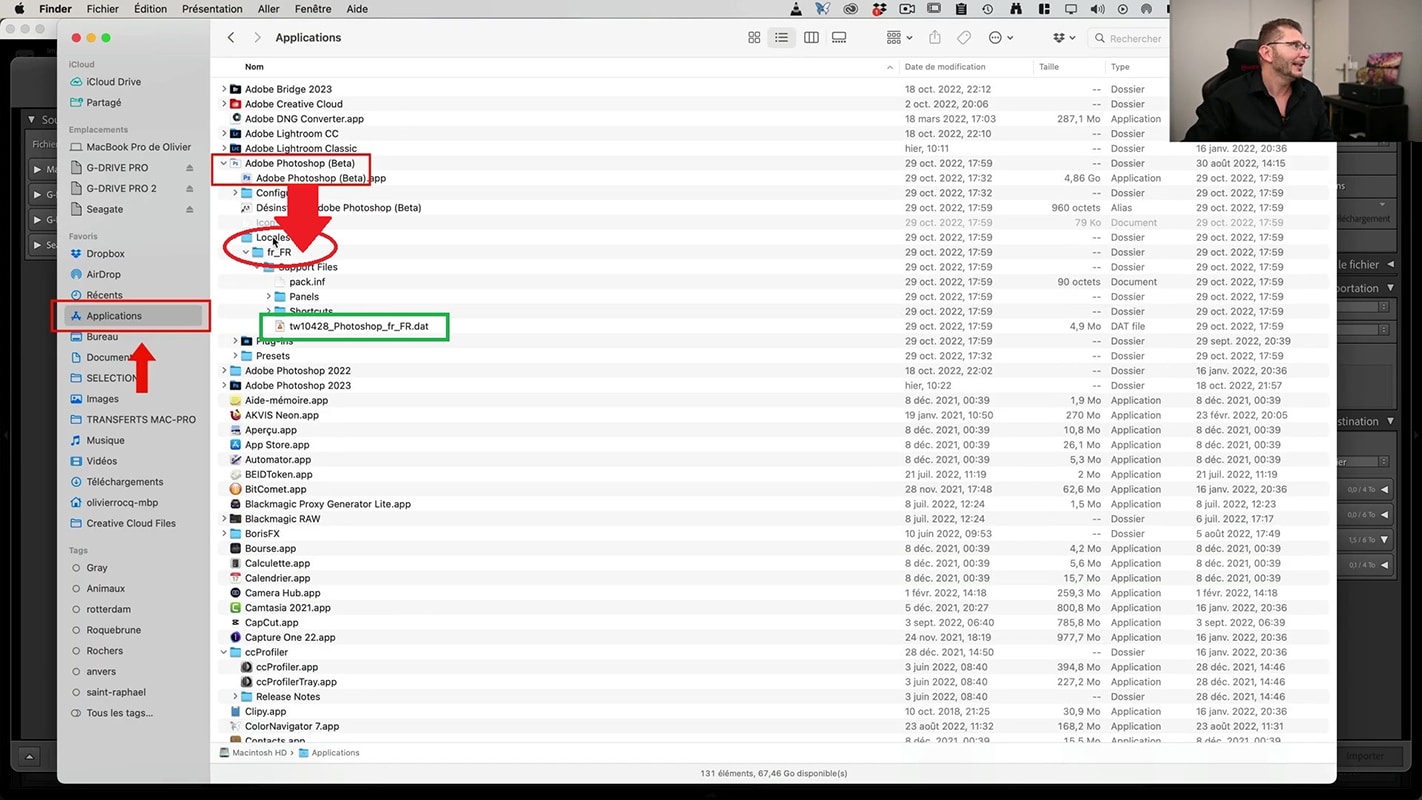Viewport: 1422px width, 800px height.
Task: Open the Aller menu
Action: (x=268, y=9)
